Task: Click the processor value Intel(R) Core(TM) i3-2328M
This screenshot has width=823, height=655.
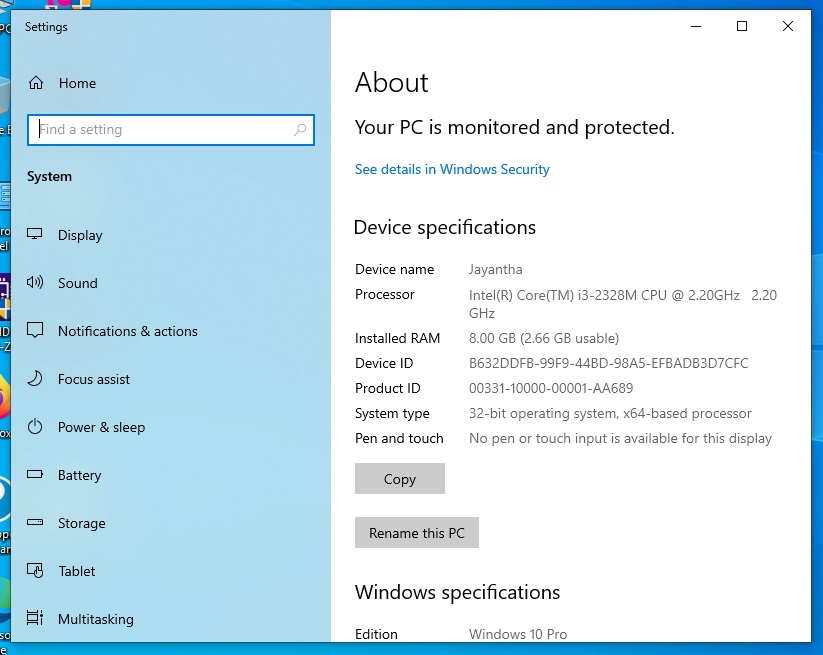Action: tap(623, 303)
